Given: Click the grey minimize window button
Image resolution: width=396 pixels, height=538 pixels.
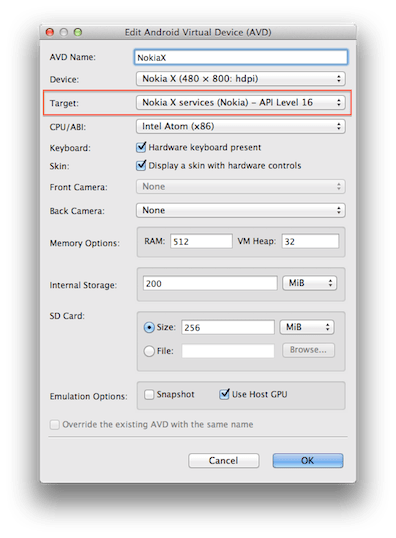Looking at the screenshot, I should tap(64, 32).
